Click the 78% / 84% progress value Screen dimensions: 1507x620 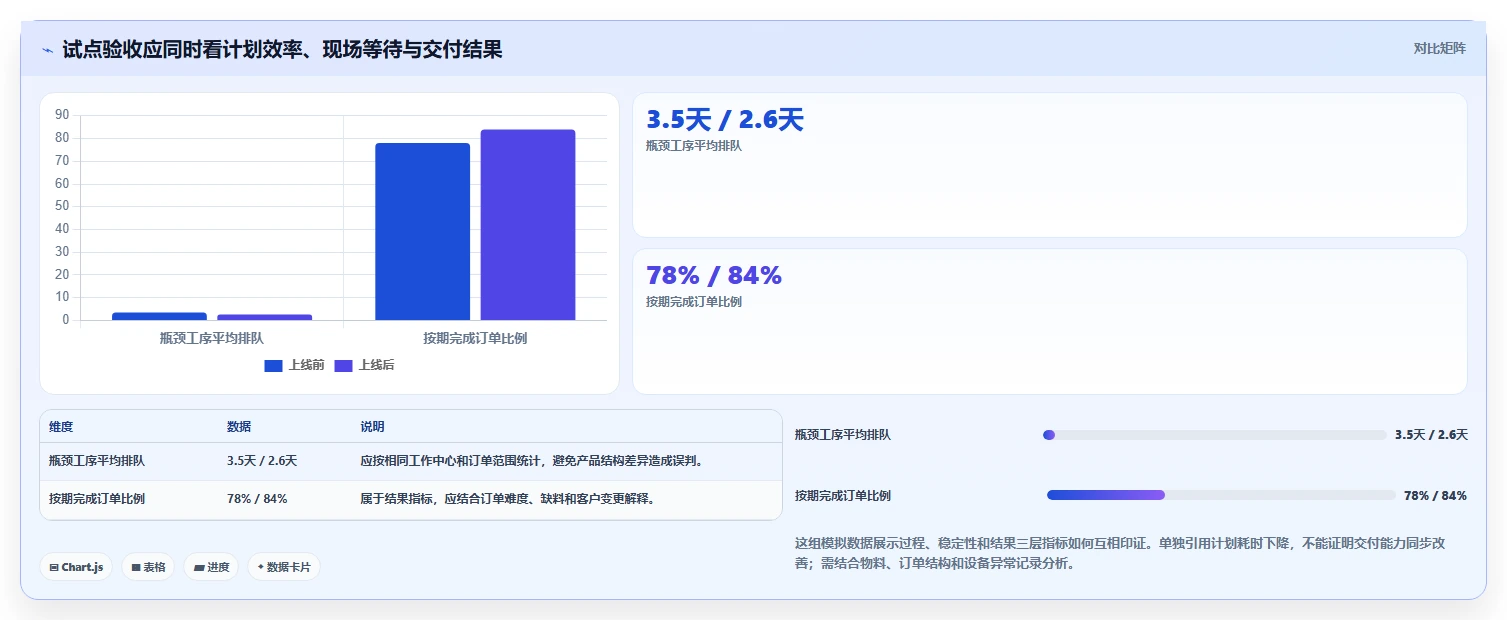point(1435,495)
